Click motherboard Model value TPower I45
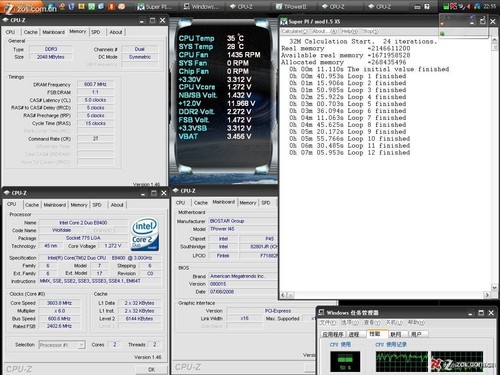This screenshot has height=375, width=500. pos(243,229)
